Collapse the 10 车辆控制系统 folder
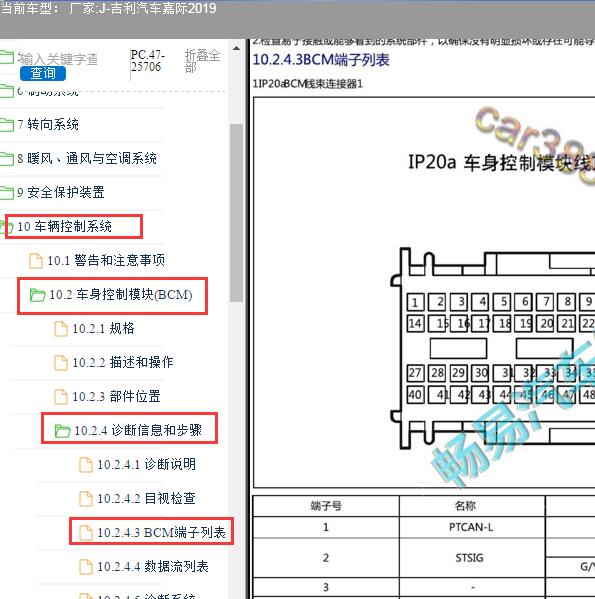 pos(65,227)
